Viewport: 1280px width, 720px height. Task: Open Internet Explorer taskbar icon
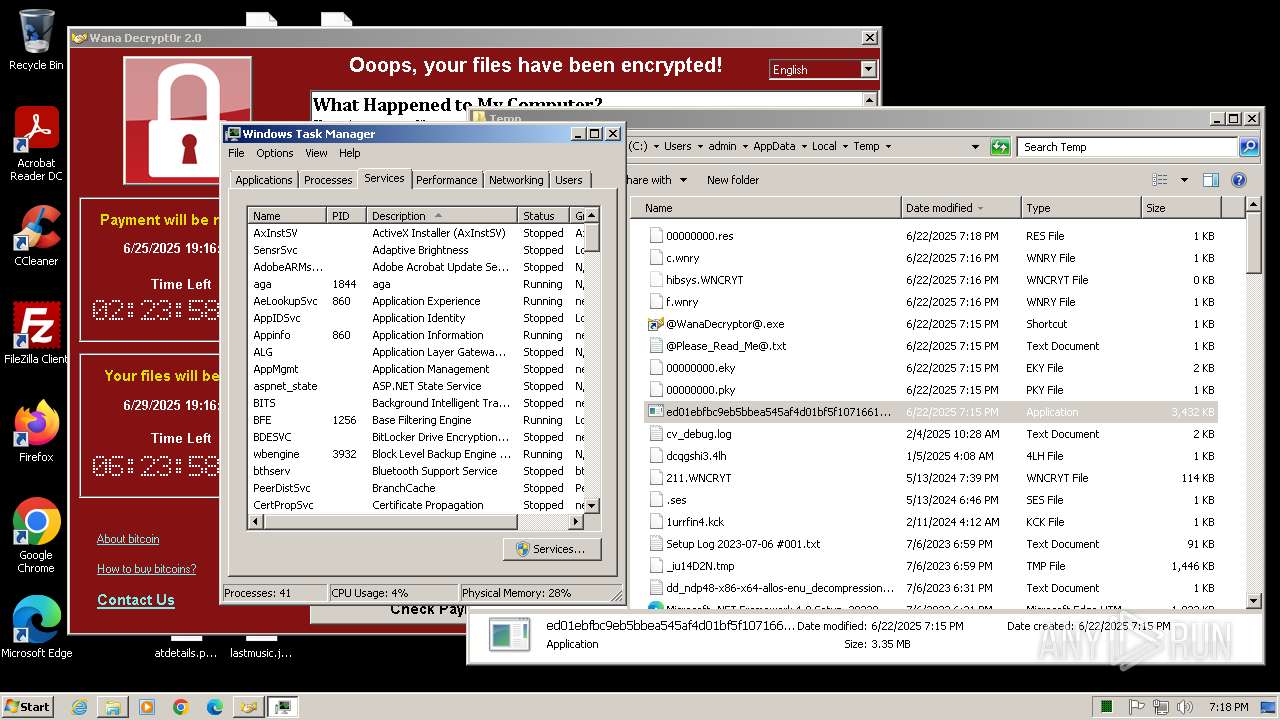tap(79, 707)
